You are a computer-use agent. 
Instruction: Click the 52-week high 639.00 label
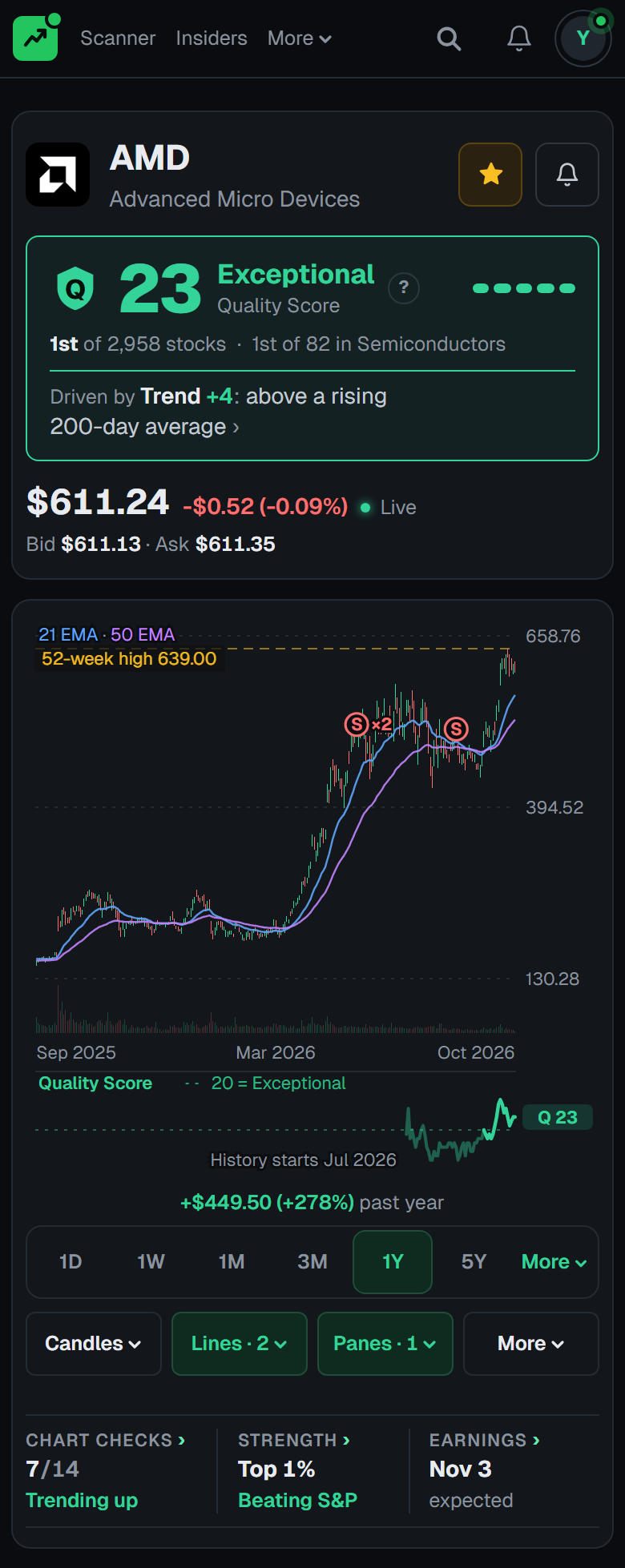point(129,659)
